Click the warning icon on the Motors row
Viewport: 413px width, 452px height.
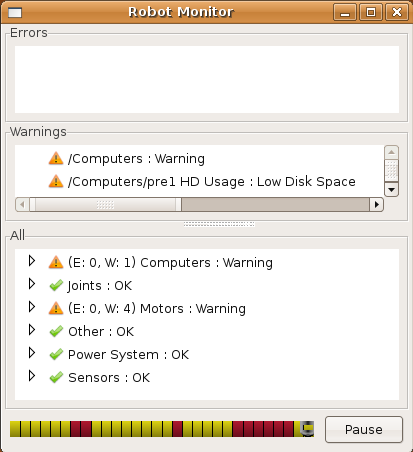coord(56,308)
